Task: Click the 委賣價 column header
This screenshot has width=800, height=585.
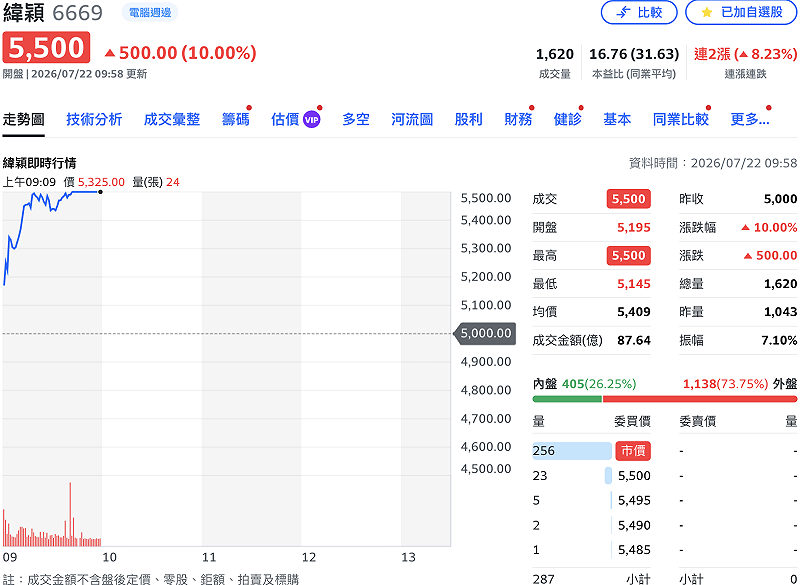Action: [x=697, y=421]
